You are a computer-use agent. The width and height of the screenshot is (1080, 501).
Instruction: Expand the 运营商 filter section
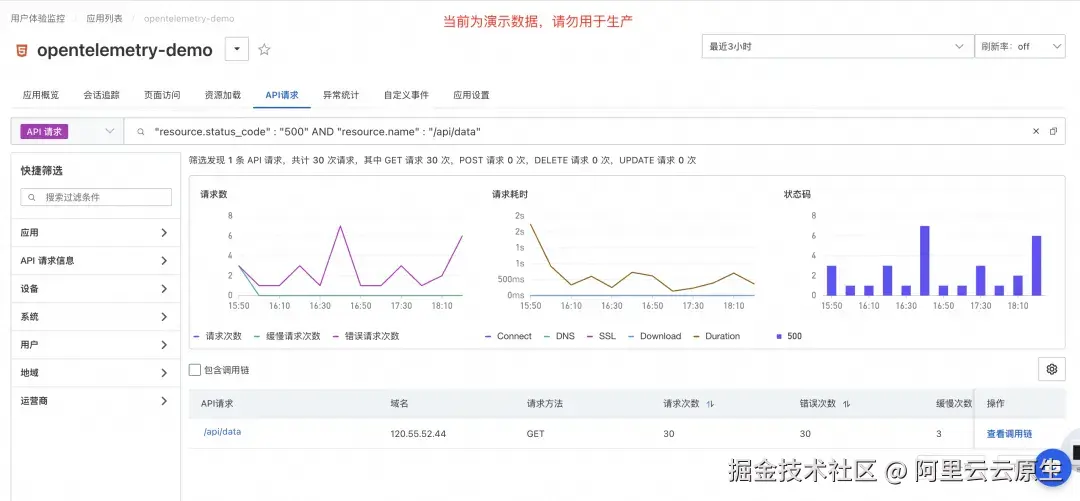coord(96,400)
